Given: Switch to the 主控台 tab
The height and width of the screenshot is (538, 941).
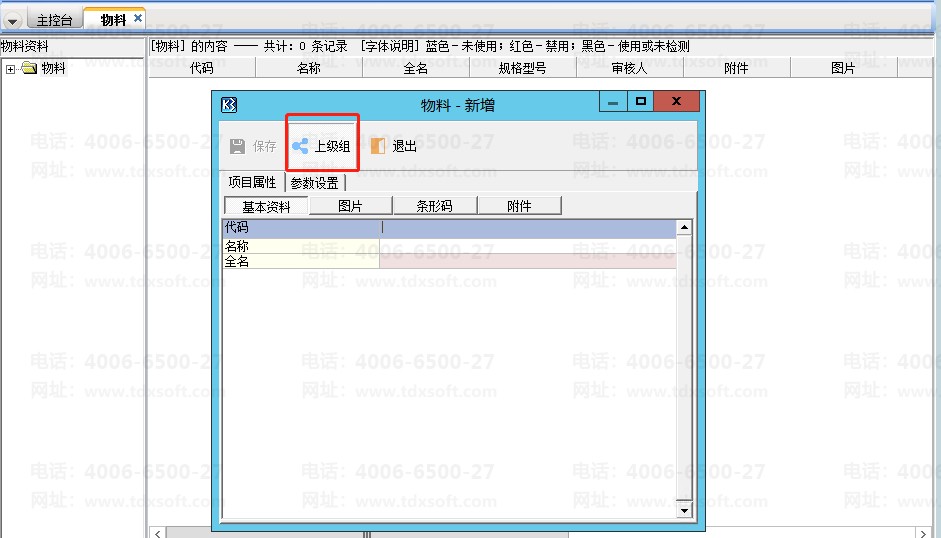Looking at the screenshot, I should tap(54, 20).
